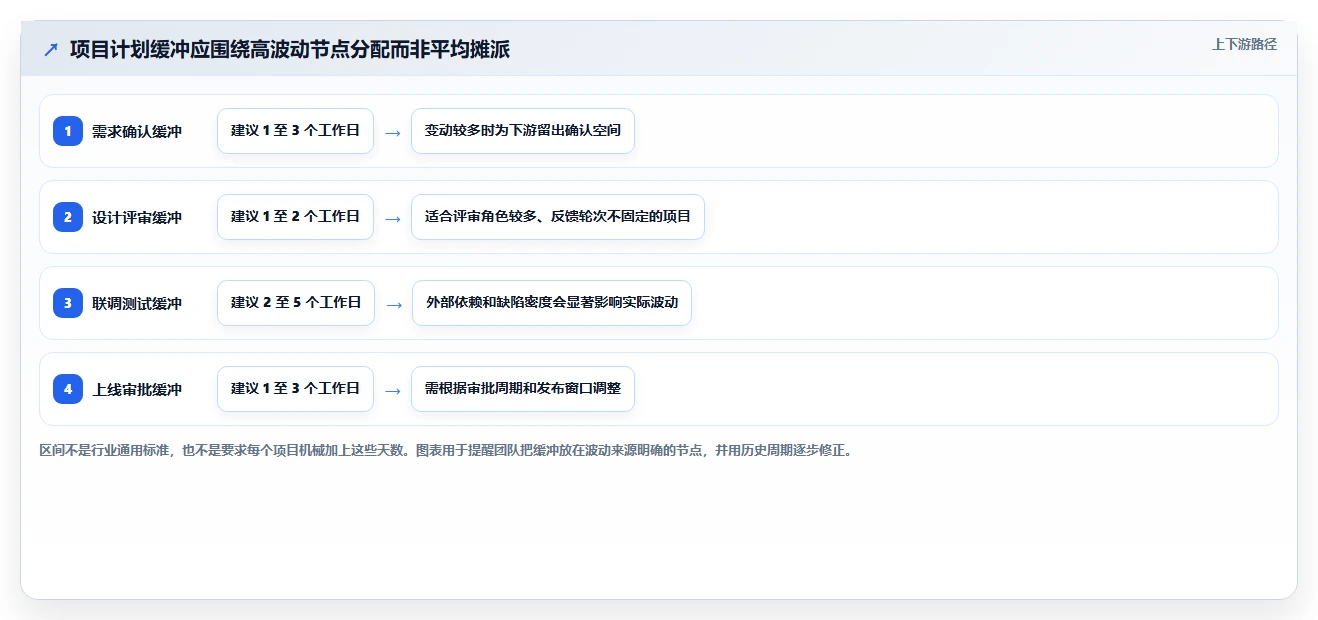Screen dimensions: 1318x620
Task: Click the 外部依赖和缺陷密度会显著影响实际波动 box
Action: pyautogui.click(x=552, y=303)
